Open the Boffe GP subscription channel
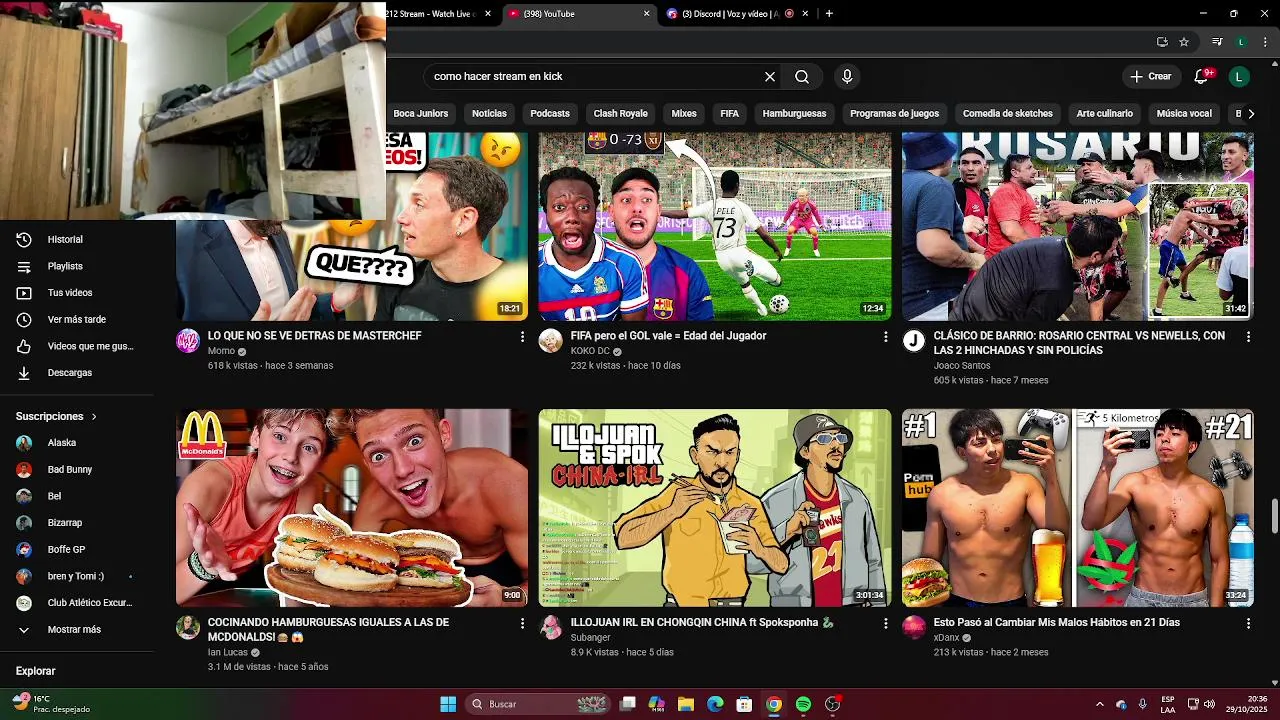The height and width of the screenshot is (720, 1280). (65, 550)
